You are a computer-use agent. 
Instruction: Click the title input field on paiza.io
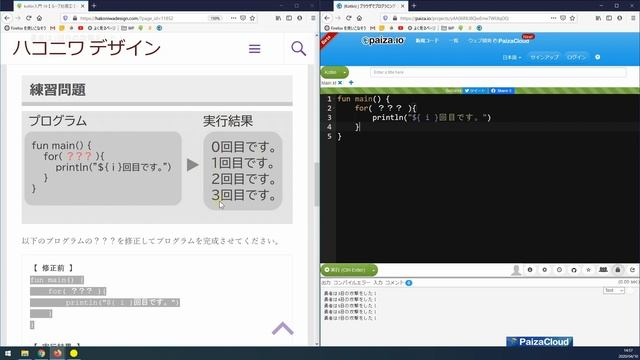498,72
